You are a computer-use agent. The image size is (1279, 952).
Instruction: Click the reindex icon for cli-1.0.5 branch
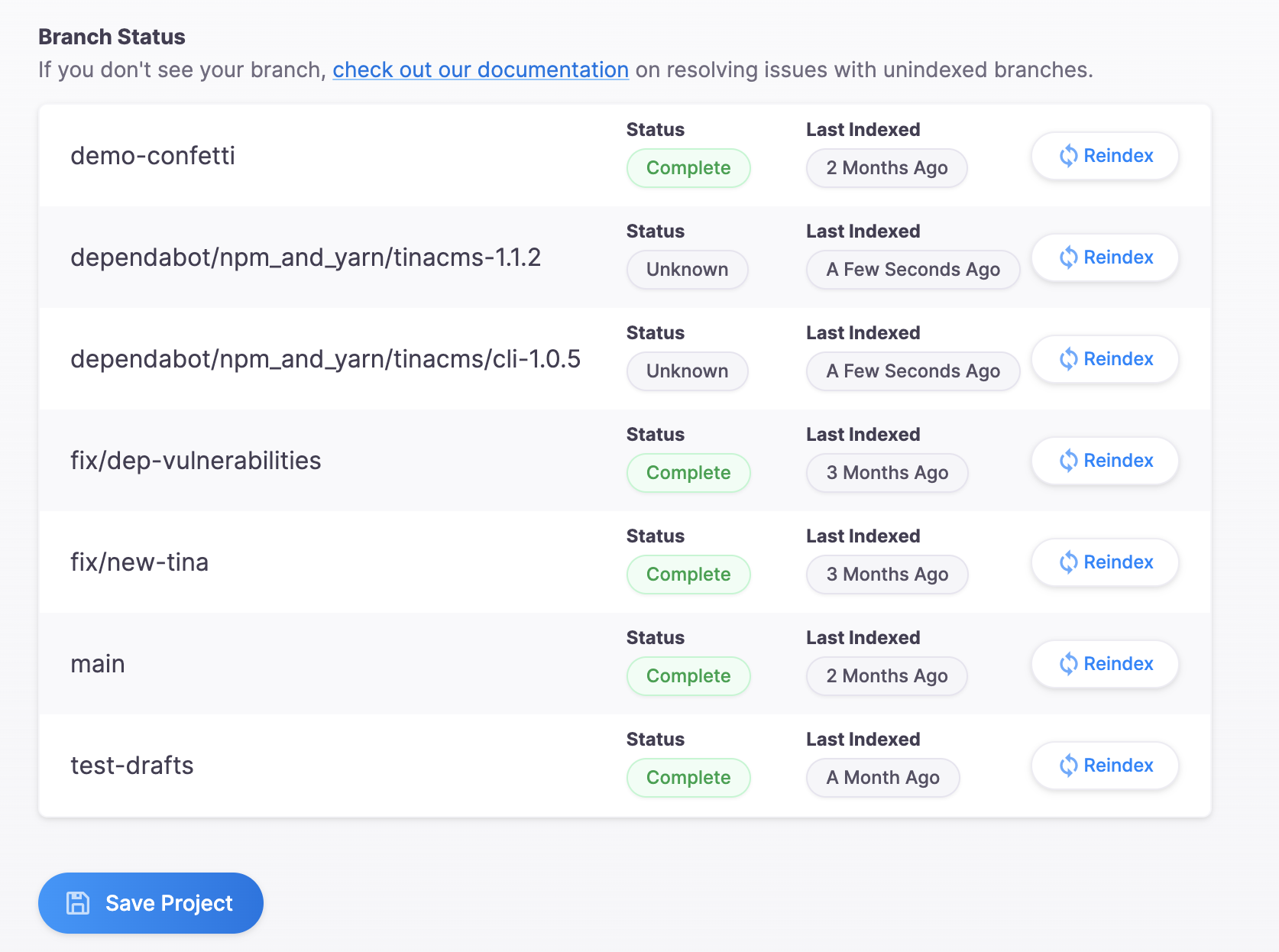point(1068,359)
